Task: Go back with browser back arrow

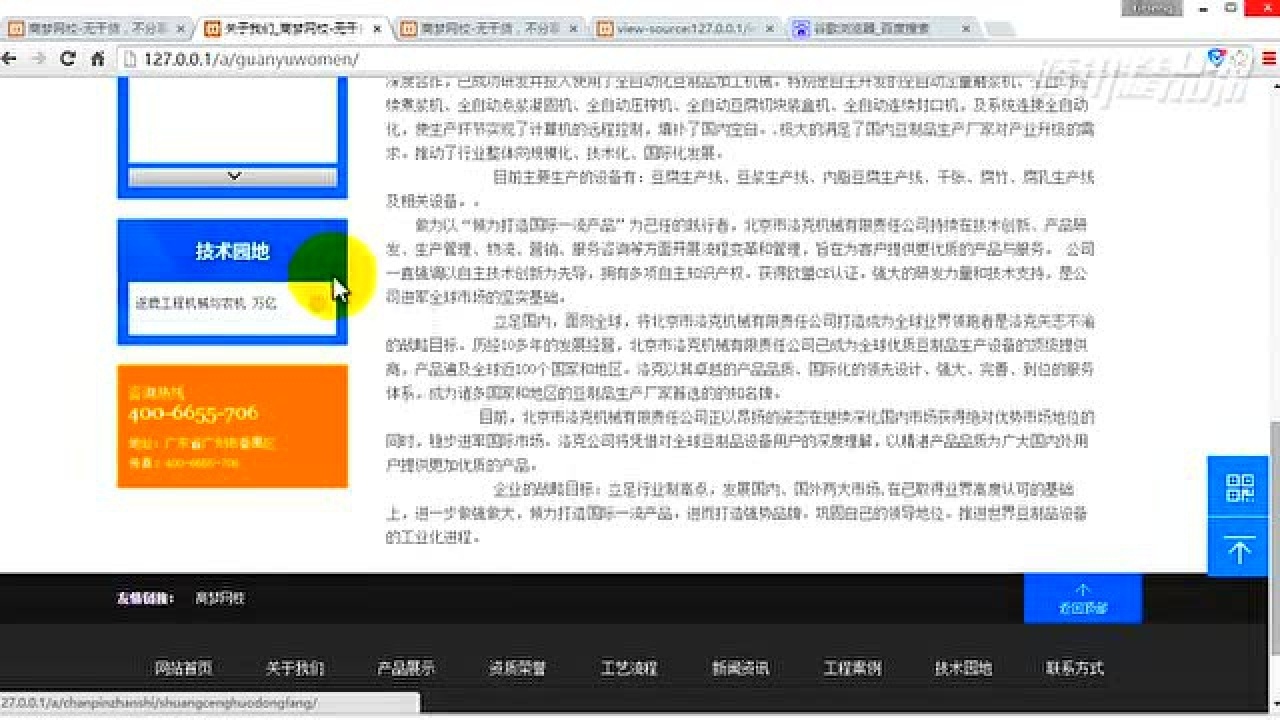Action: pos(9,58)
